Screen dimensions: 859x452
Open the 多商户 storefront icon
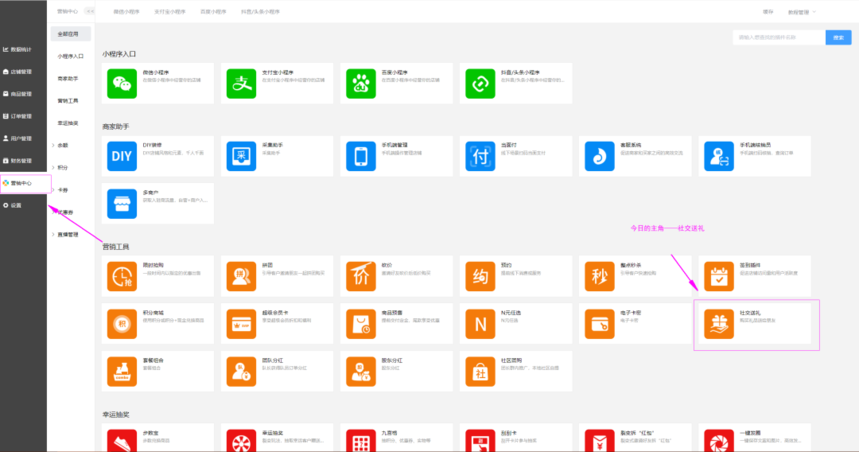click(x=122, y=204)
